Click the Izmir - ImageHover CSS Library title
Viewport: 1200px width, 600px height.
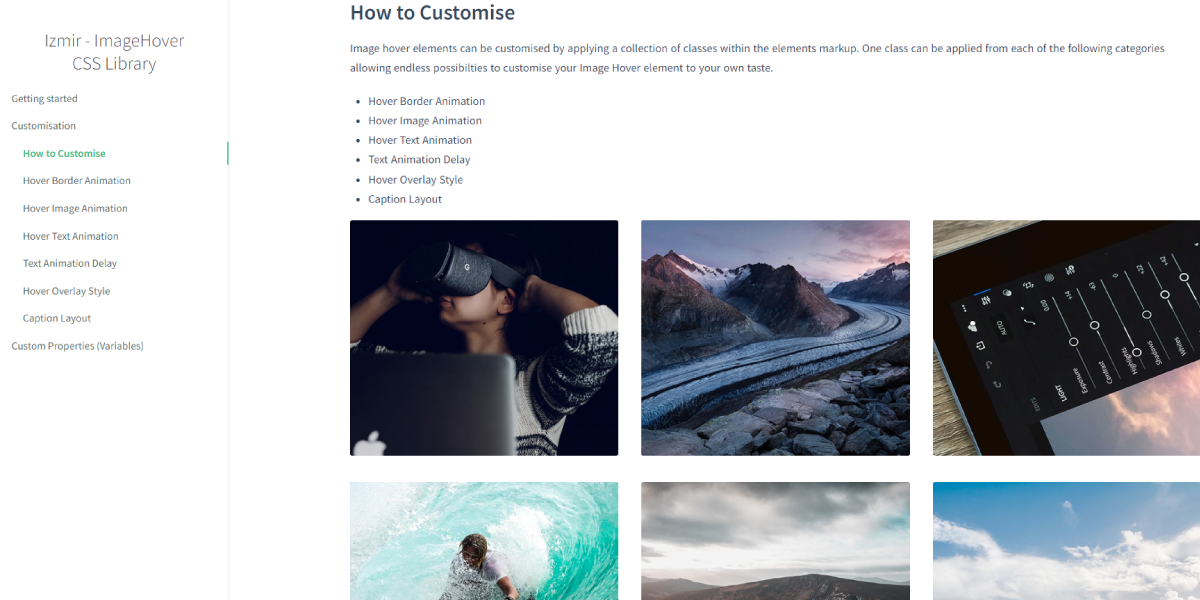[114, 52]
